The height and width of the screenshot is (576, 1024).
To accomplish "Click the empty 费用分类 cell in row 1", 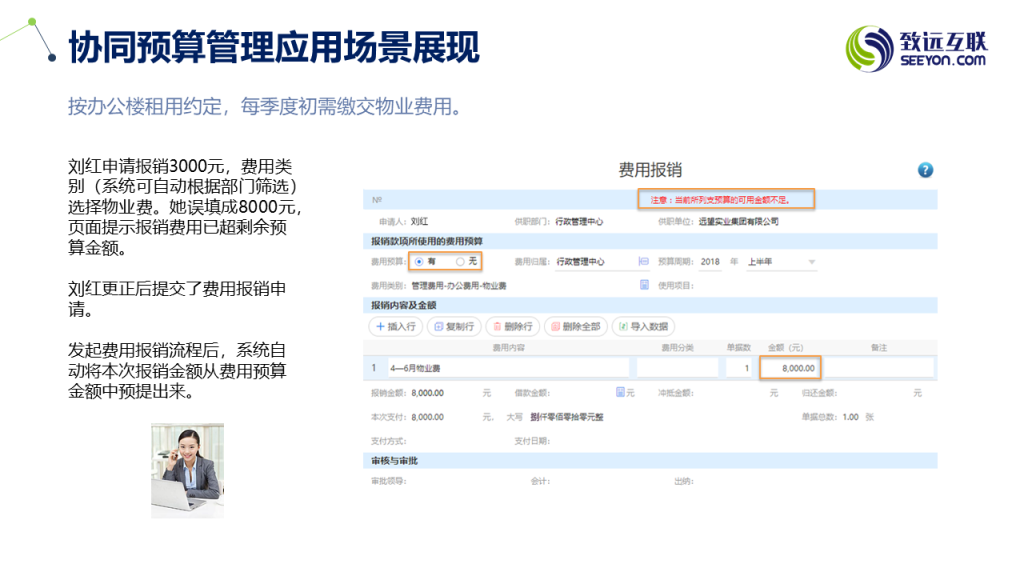I will (677, 368).
